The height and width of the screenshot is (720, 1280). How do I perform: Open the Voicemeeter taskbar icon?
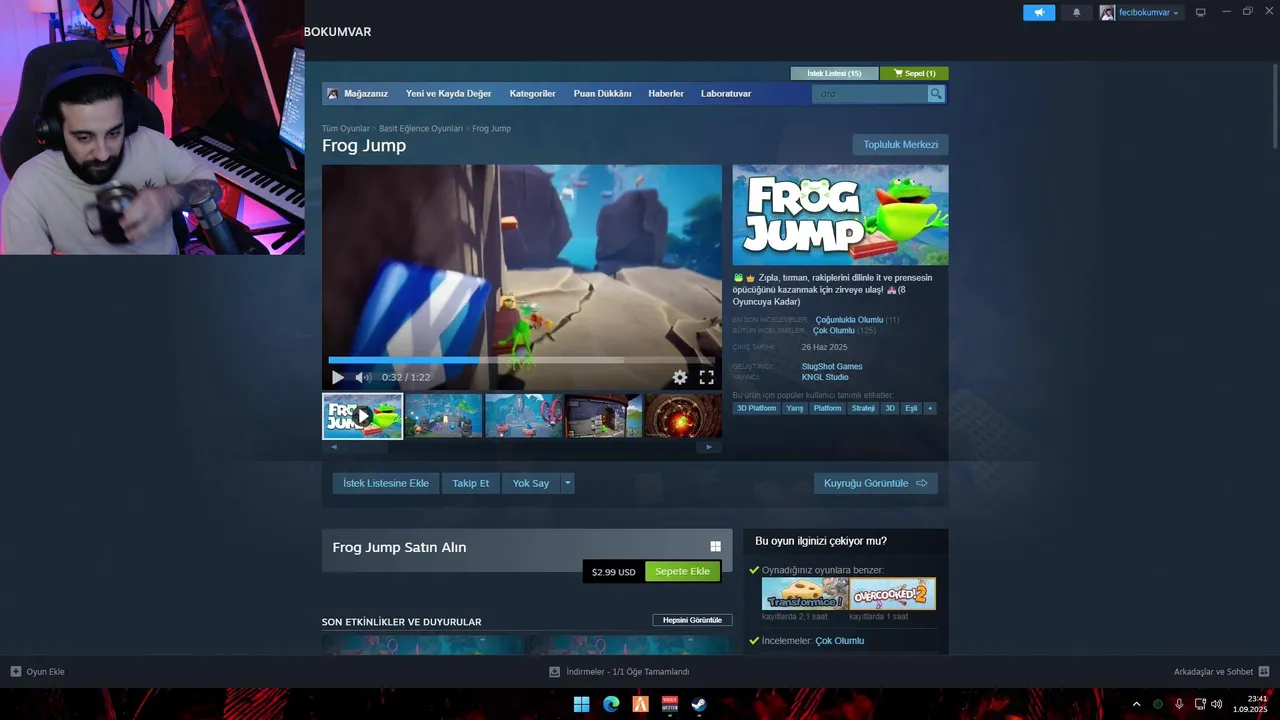pyautogui.click(x=670, y=704)
